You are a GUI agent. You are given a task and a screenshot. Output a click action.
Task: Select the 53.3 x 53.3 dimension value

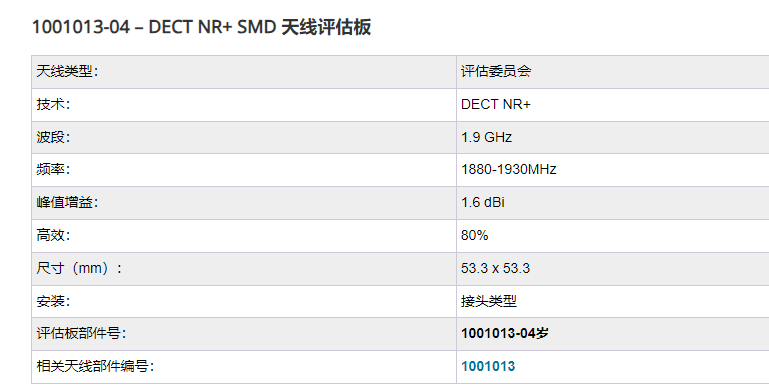point(495,268)
